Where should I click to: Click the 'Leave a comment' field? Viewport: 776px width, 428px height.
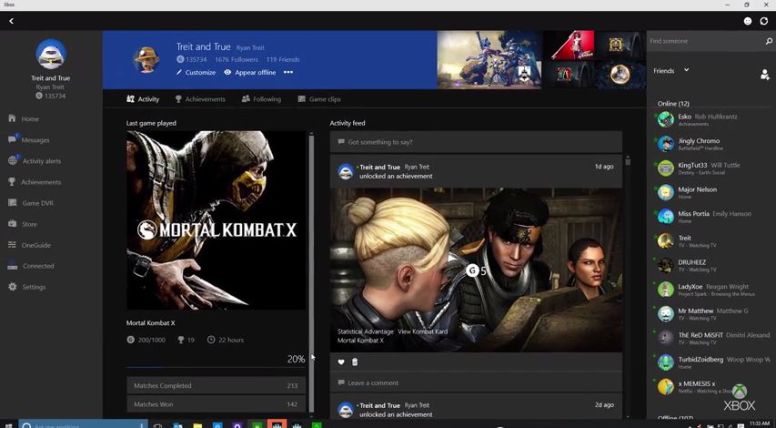(x=476, y=383)
